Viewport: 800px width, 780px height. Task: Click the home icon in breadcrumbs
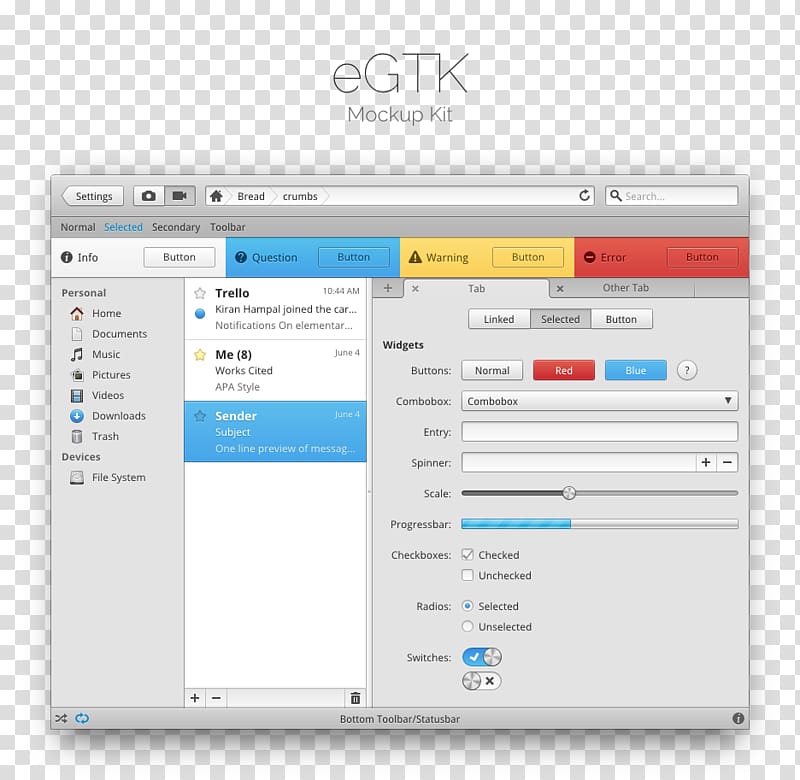[216, 196]
